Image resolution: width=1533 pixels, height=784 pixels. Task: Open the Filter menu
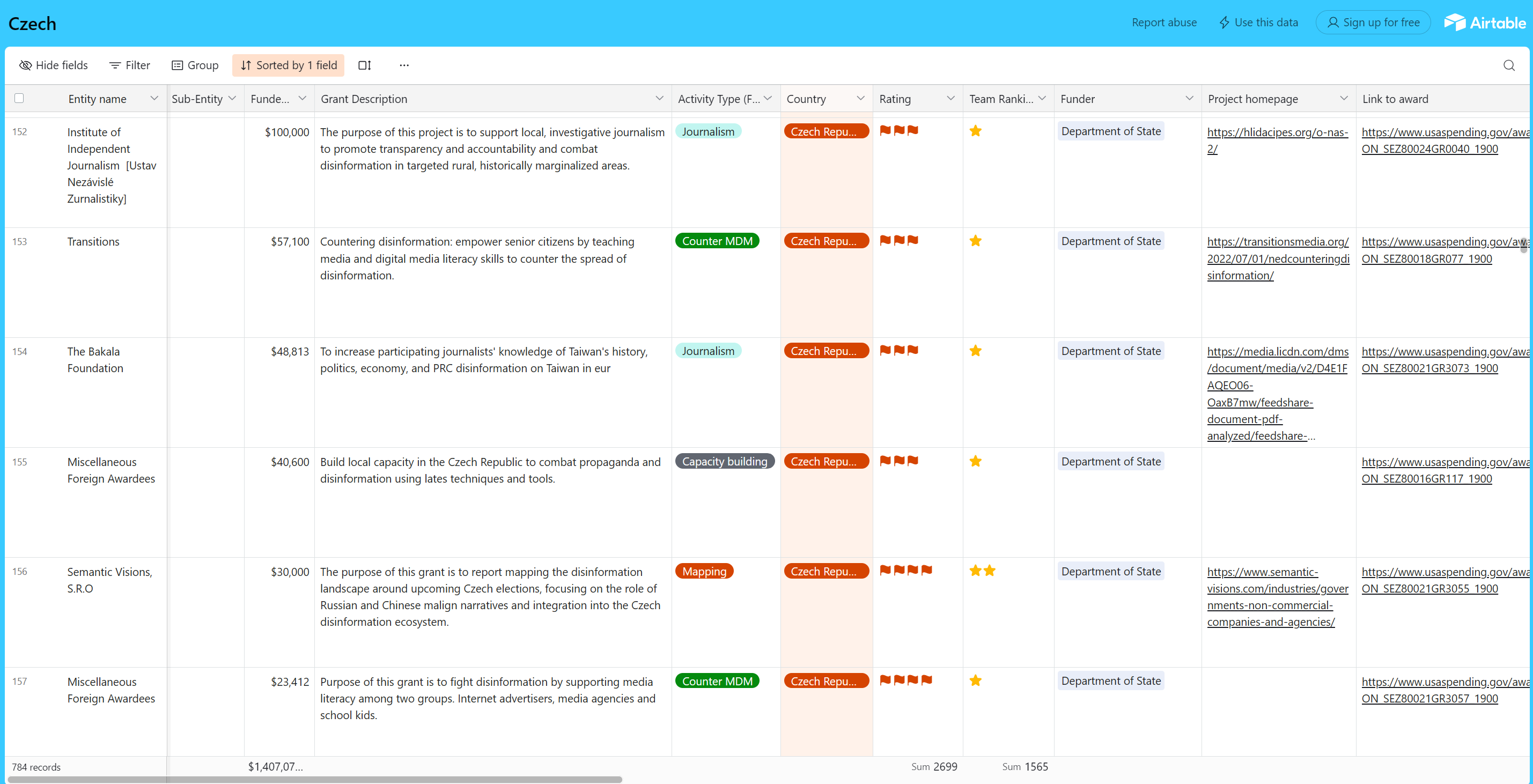[x=130, y=65]
